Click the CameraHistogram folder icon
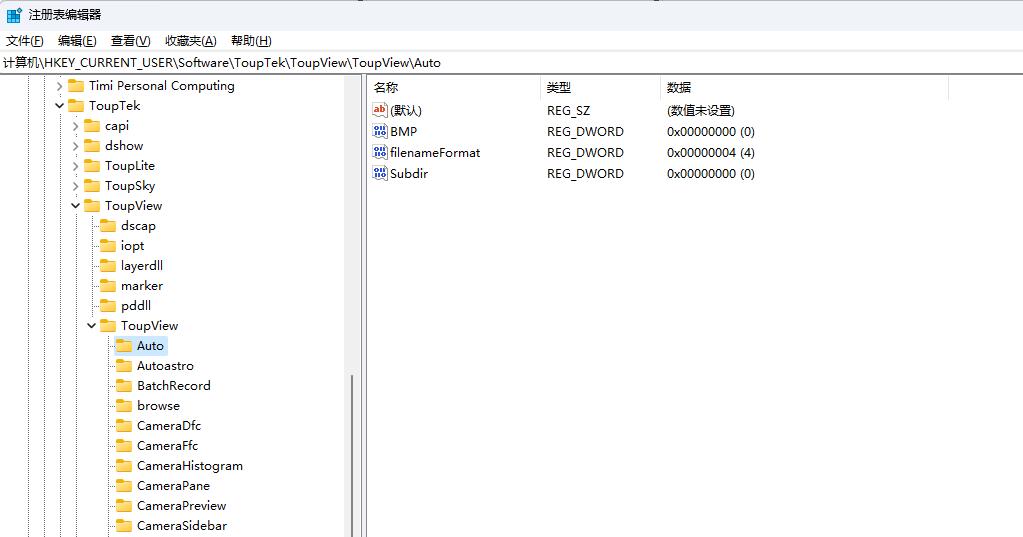Screen dimensions: 1023x537 tap(124, 466)
